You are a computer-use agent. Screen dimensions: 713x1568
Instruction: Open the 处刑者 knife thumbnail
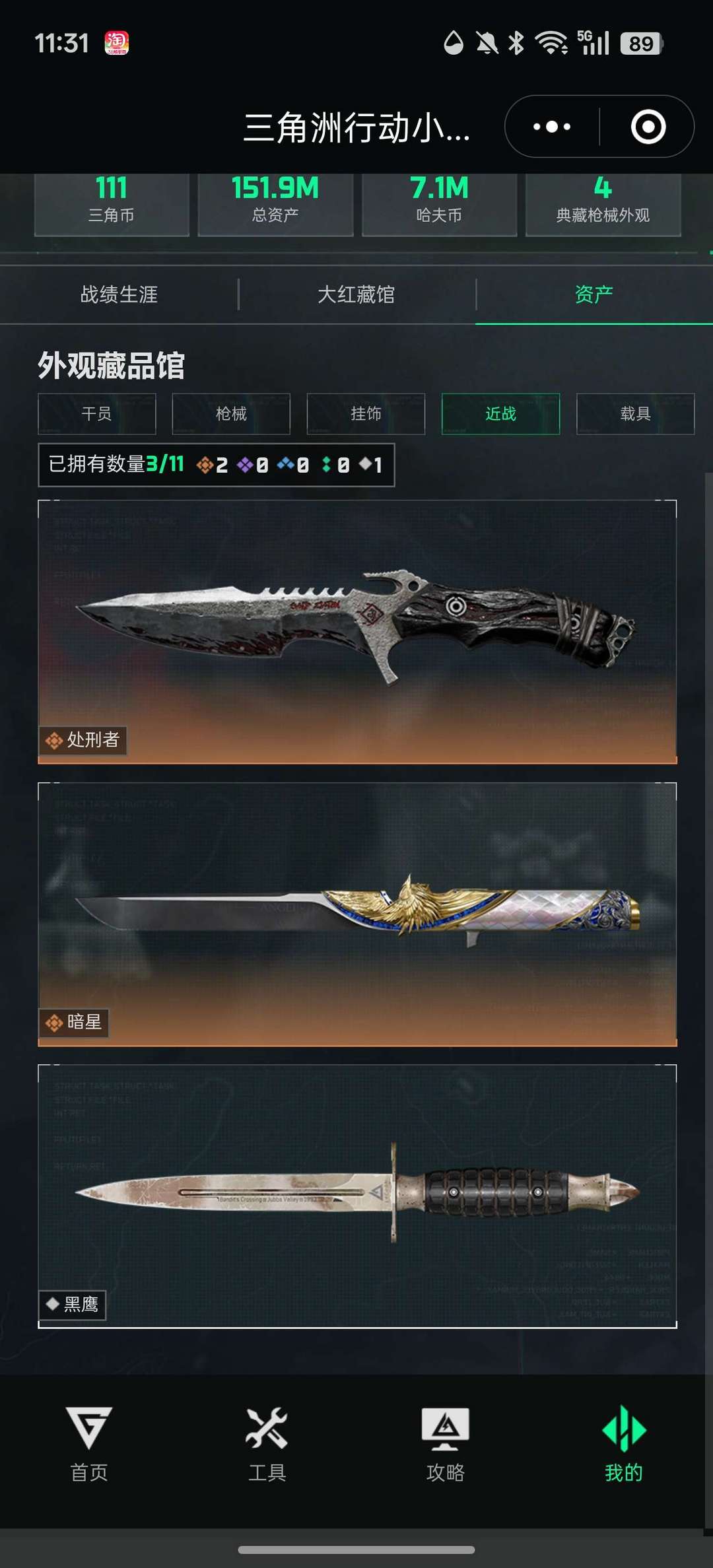(x=357, y=632)
